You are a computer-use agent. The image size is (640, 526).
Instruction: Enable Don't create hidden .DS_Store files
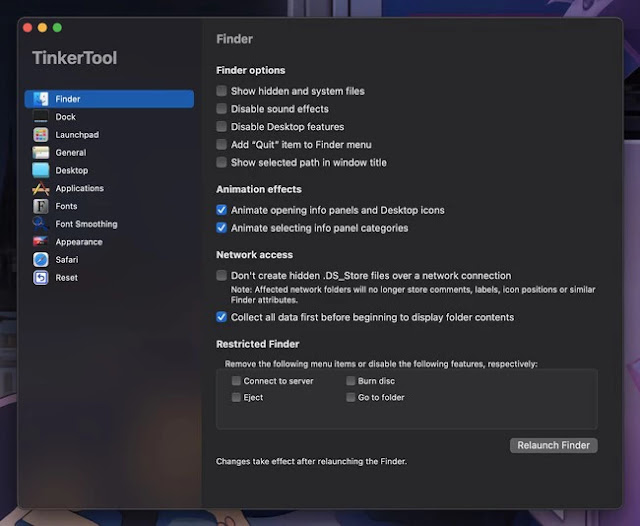click(221, 275)
